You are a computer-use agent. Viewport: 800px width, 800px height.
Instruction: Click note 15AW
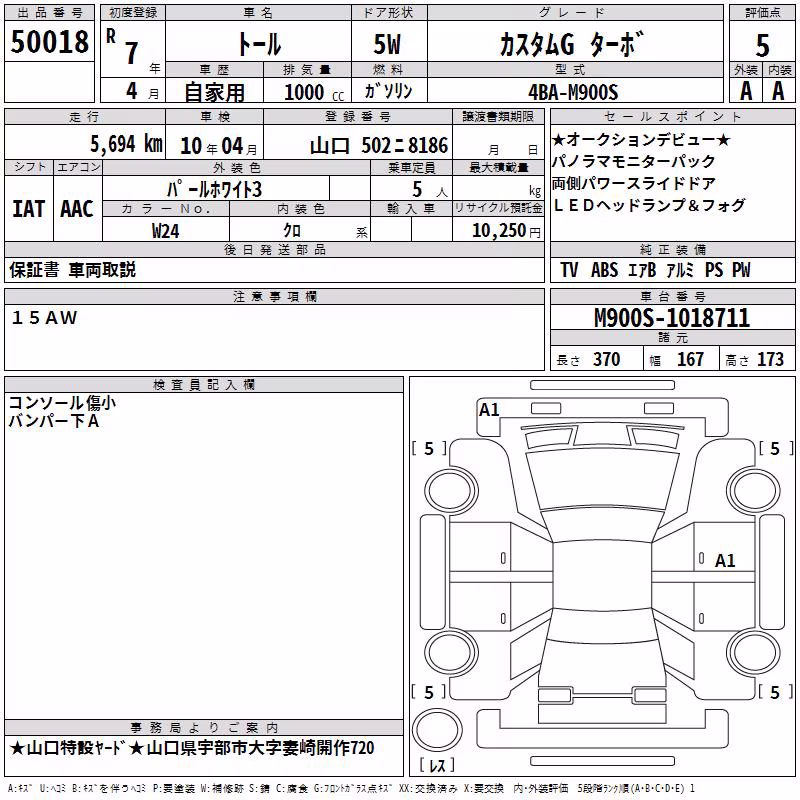pyautogui.click(x=44, y=318)
